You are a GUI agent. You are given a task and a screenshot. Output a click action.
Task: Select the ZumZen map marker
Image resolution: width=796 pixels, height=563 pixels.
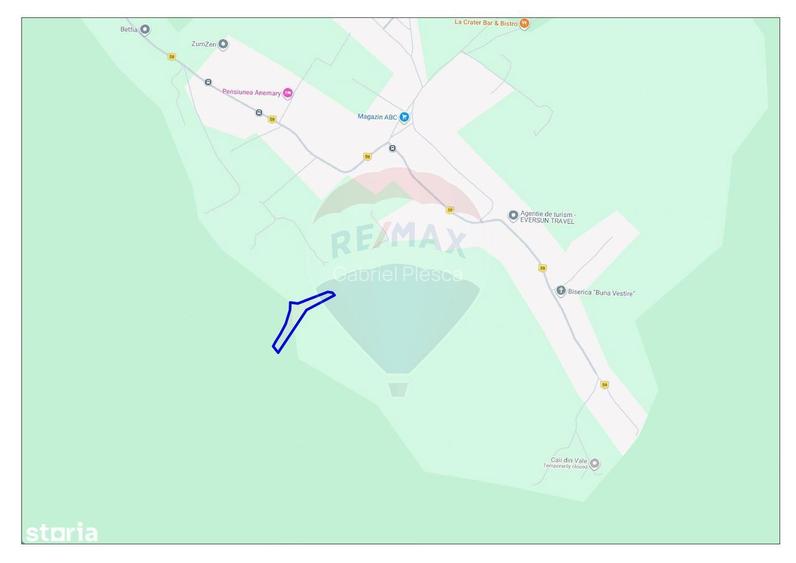pyautogui.click(x=223, y=45)
